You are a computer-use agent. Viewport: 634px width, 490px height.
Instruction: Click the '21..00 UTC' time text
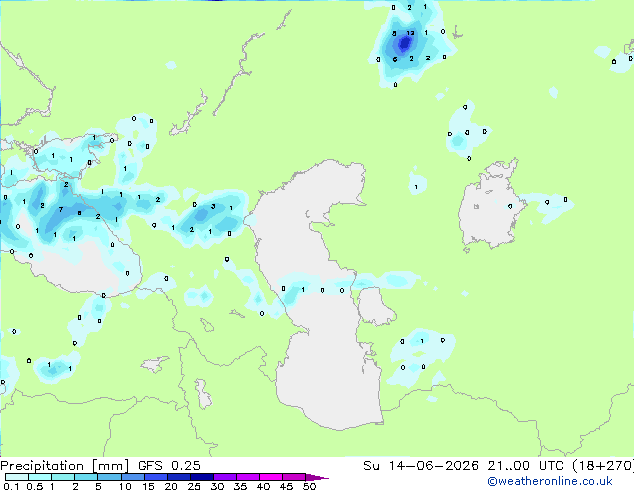coord(525,466)
